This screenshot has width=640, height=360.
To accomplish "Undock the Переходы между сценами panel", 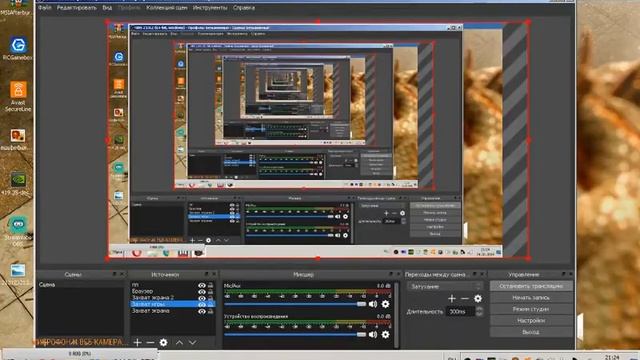I will point(475,274).
